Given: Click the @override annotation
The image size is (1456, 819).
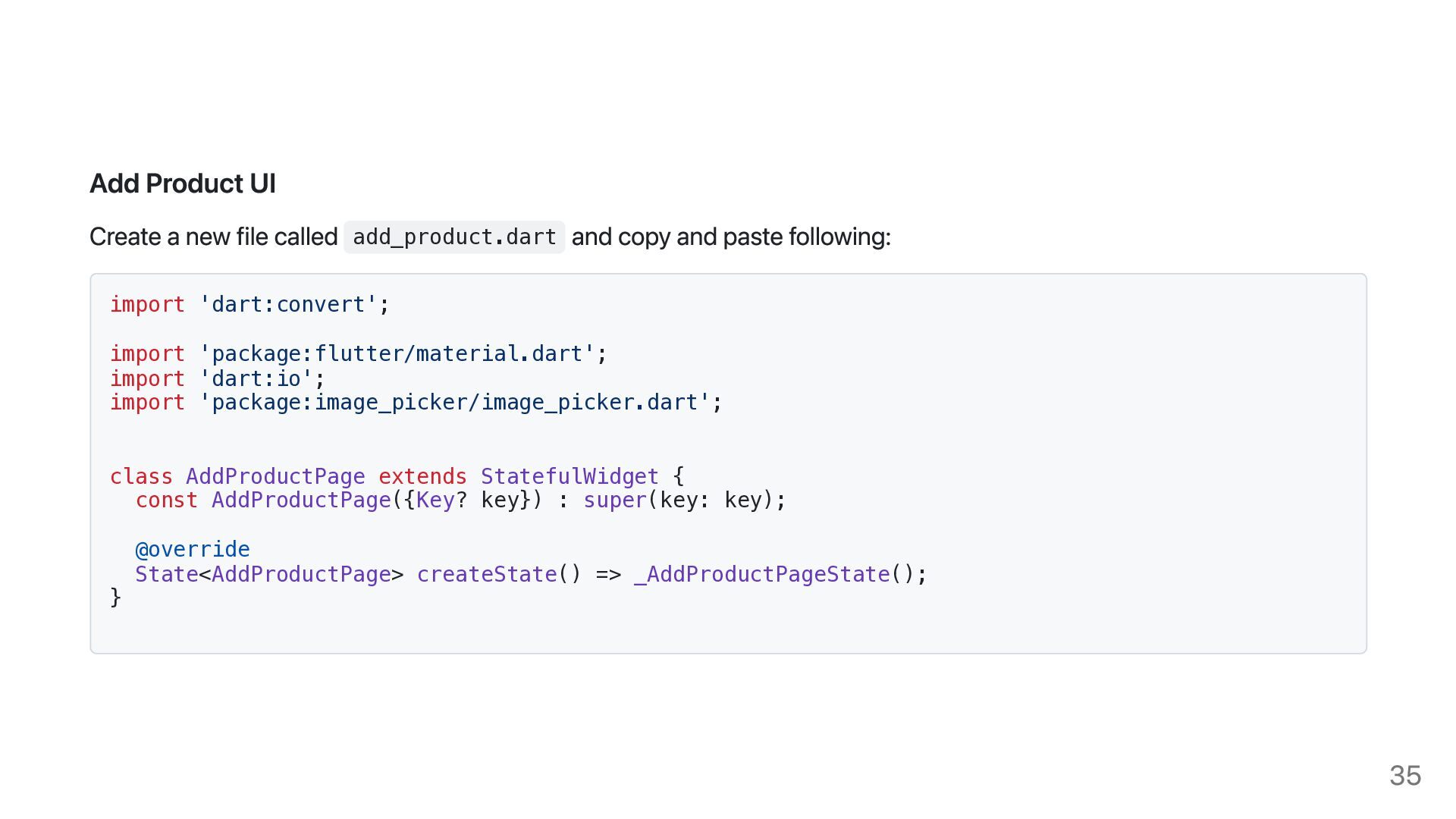Looking at the screenshot, I should pos(193,549).
